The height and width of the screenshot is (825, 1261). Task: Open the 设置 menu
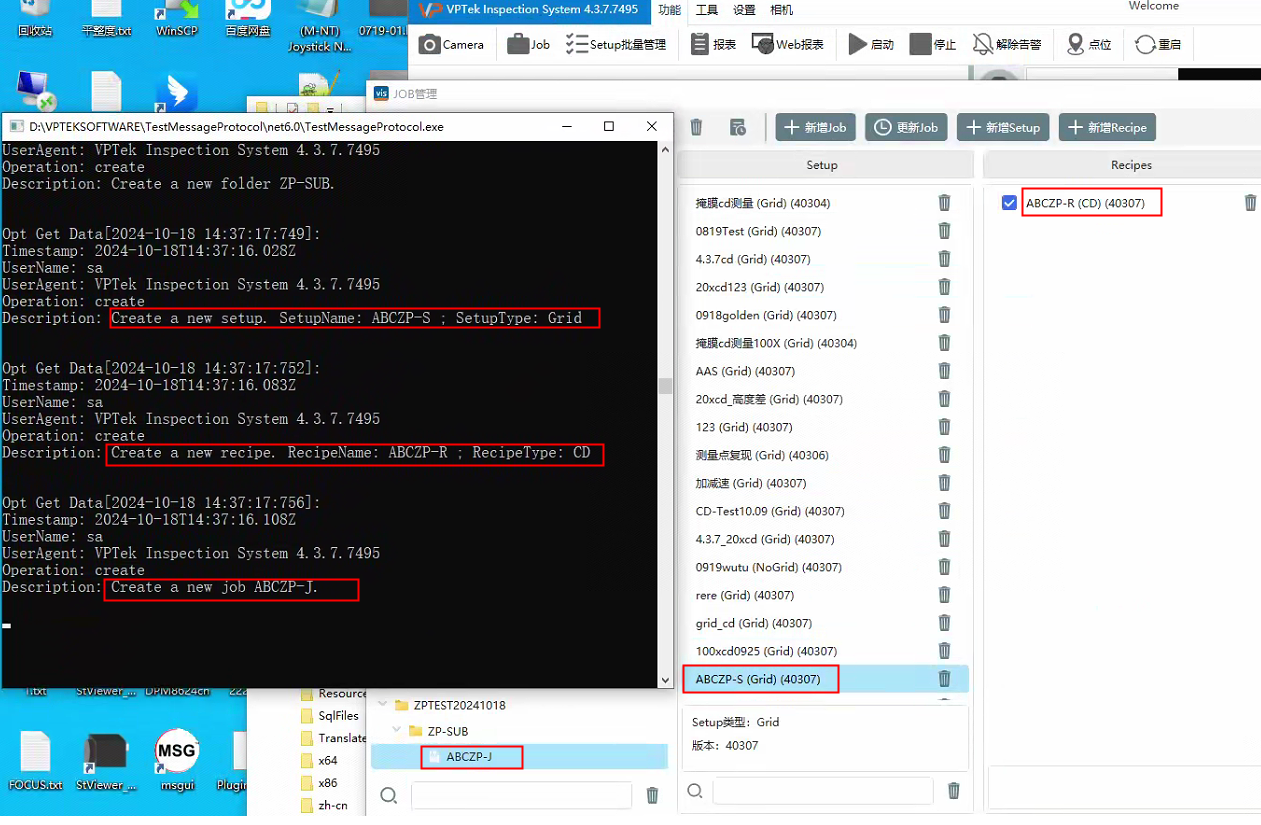point(744,10)
